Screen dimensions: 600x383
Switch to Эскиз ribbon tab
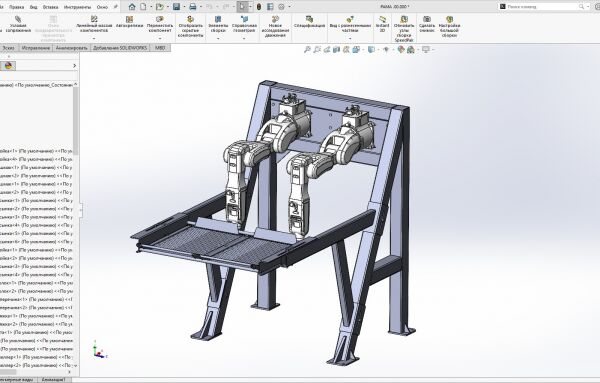(x=8, y=48)
